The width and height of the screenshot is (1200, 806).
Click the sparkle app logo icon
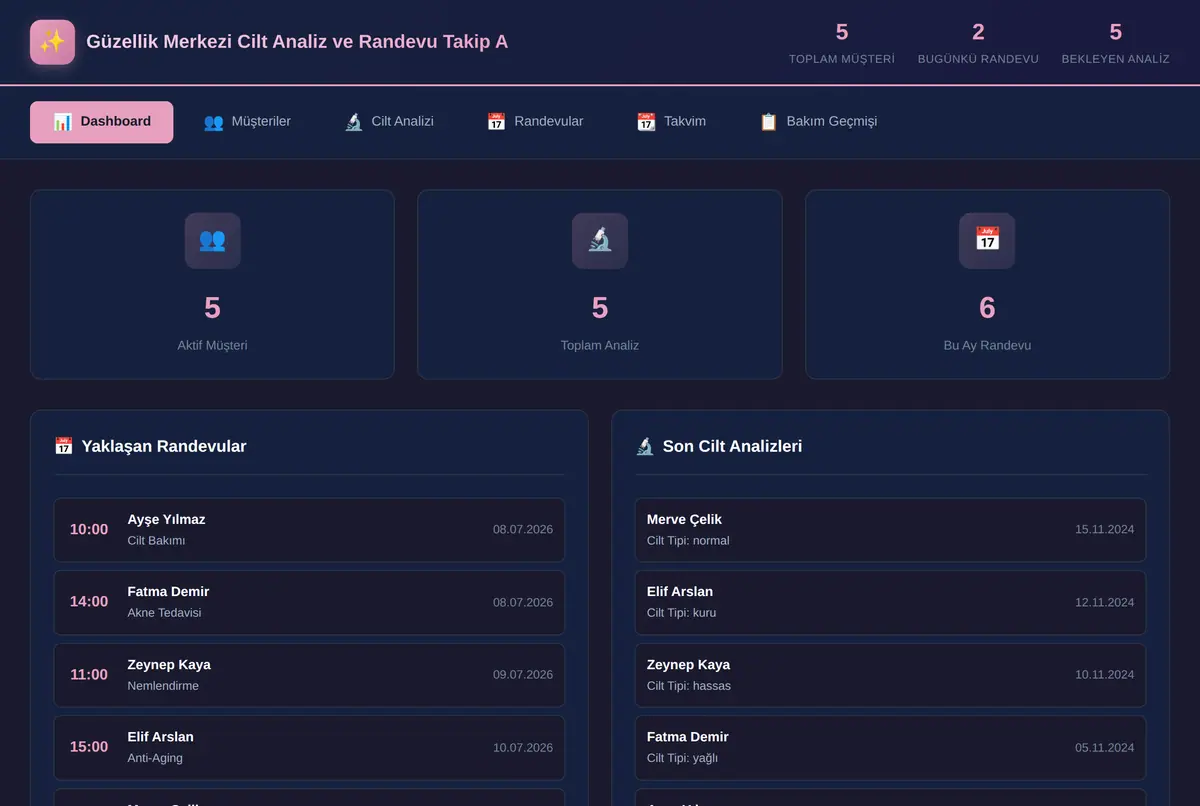tap(52, 42)
